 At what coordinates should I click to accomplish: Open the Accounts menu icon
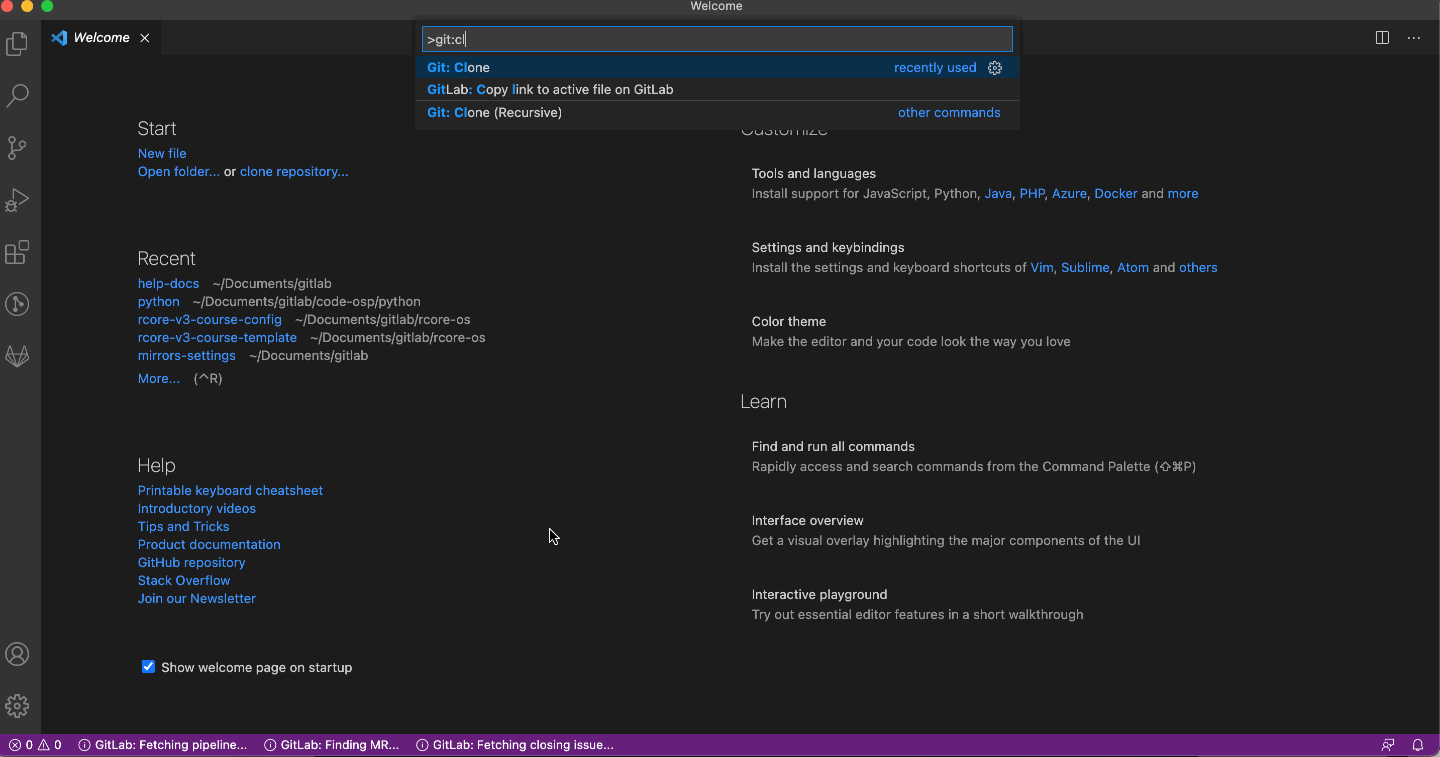click(x=17, y=654)
